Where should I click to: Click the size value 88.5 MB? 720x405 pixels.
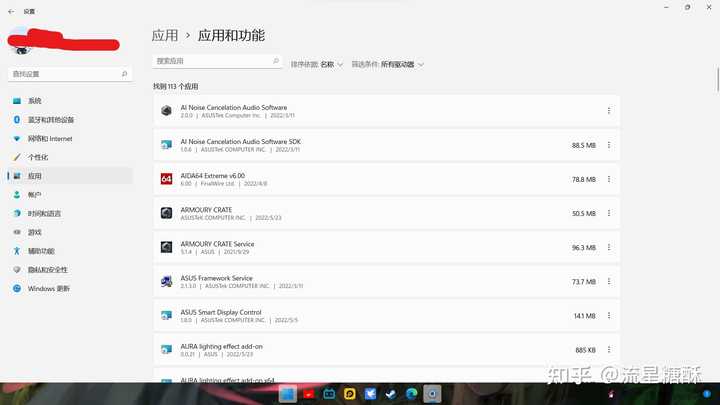click(584, 145)
